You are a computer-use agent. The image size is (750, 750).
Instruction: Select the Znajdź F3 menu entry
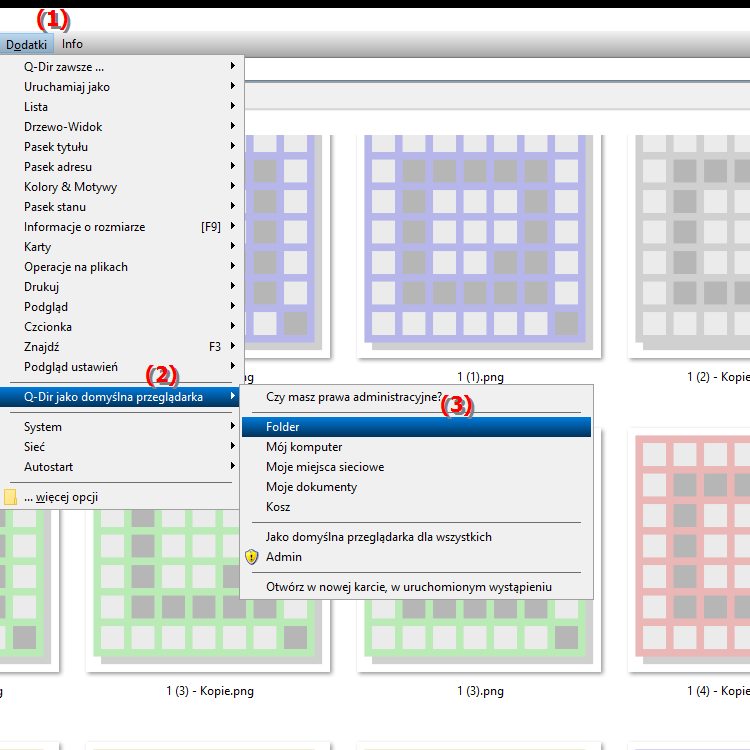122,347
